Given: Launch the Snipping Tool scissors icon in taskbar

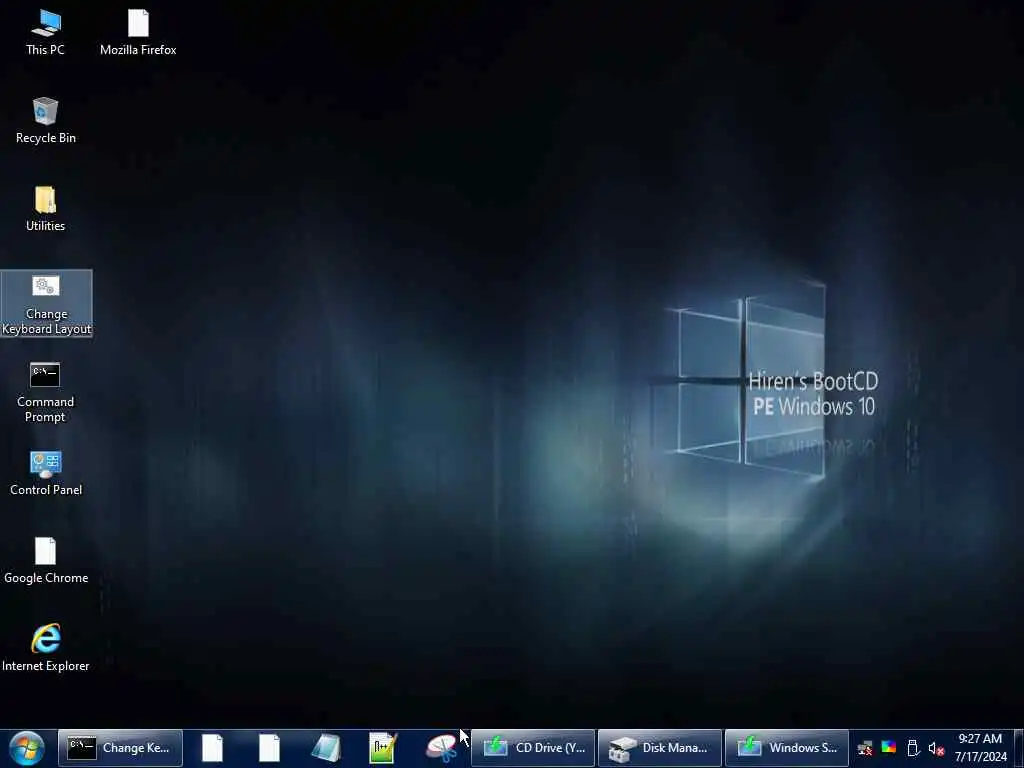Looking at the screenshot, I should [x=441, y=748].
